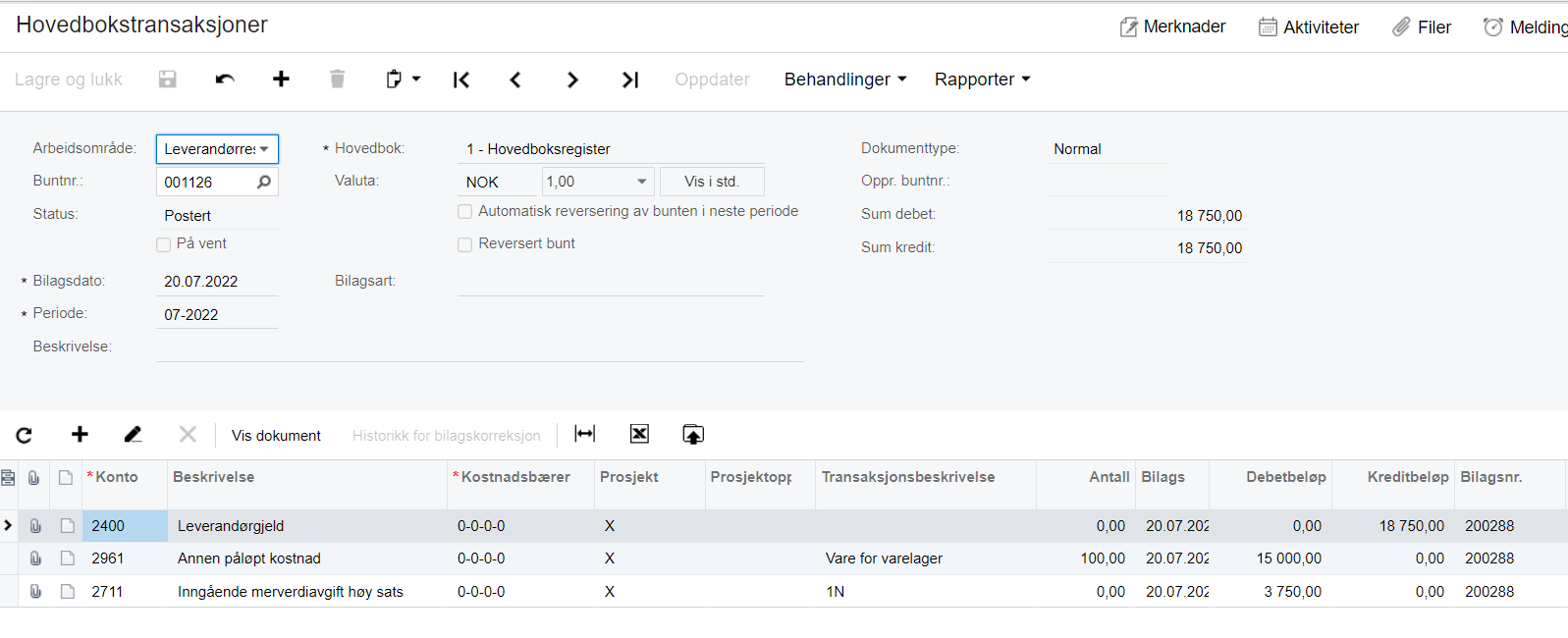
Task: Click the Annen påløpt kostnad cell
Action: pos(307,558)
